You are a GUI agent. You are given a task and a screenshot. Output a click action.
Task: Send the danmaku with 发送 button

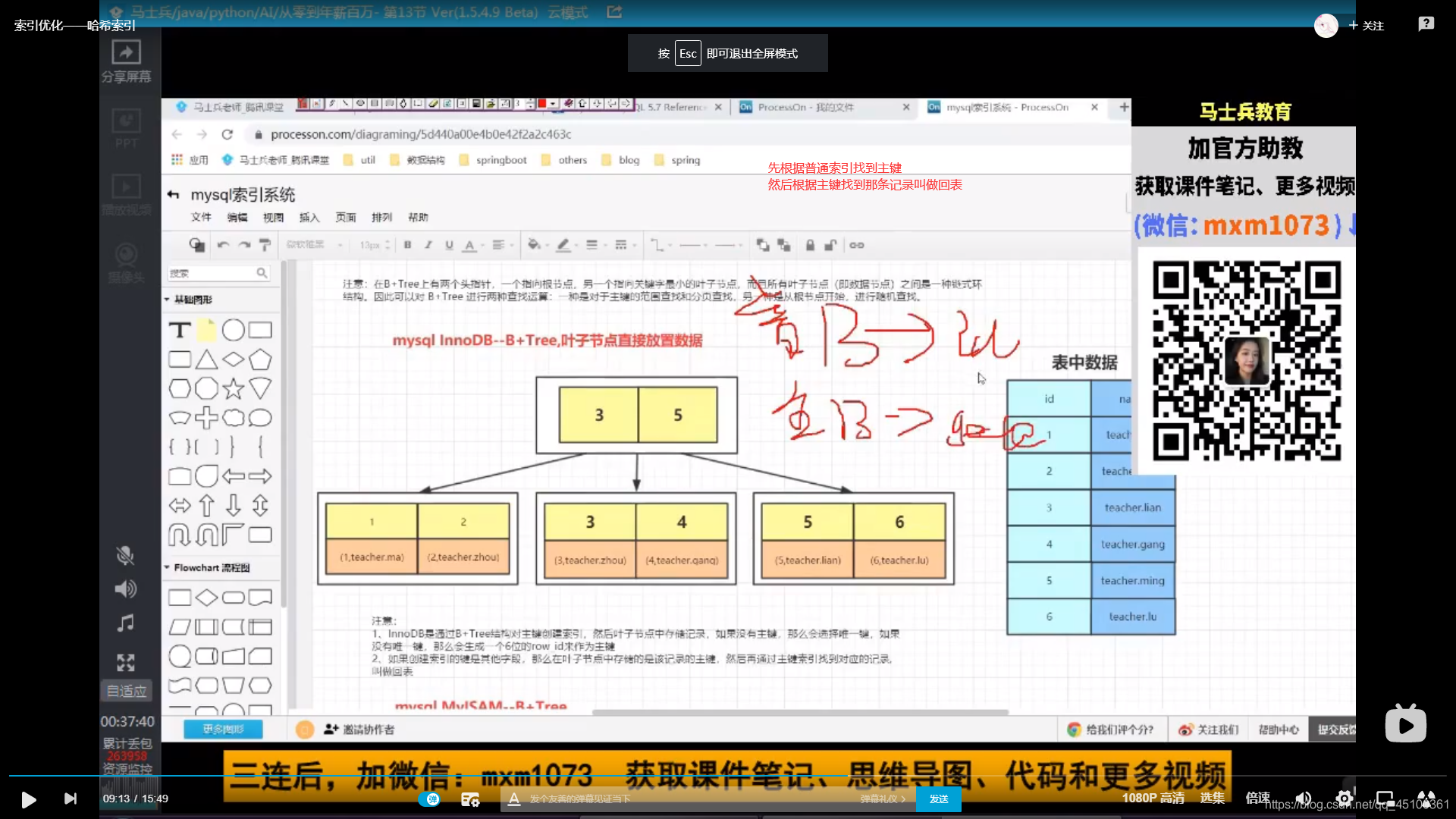(939, 799)
